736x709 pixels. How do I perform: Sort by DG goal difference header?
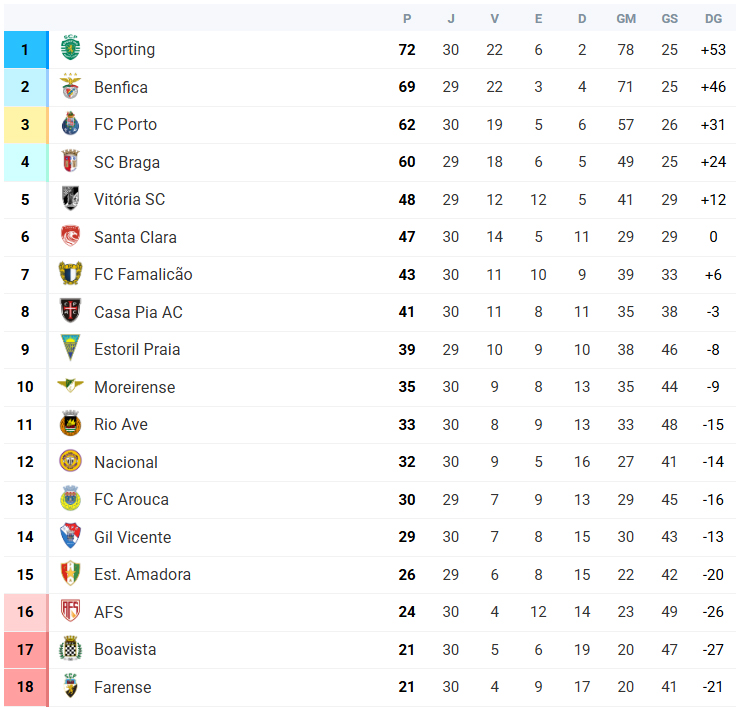(x=713, y=19)
